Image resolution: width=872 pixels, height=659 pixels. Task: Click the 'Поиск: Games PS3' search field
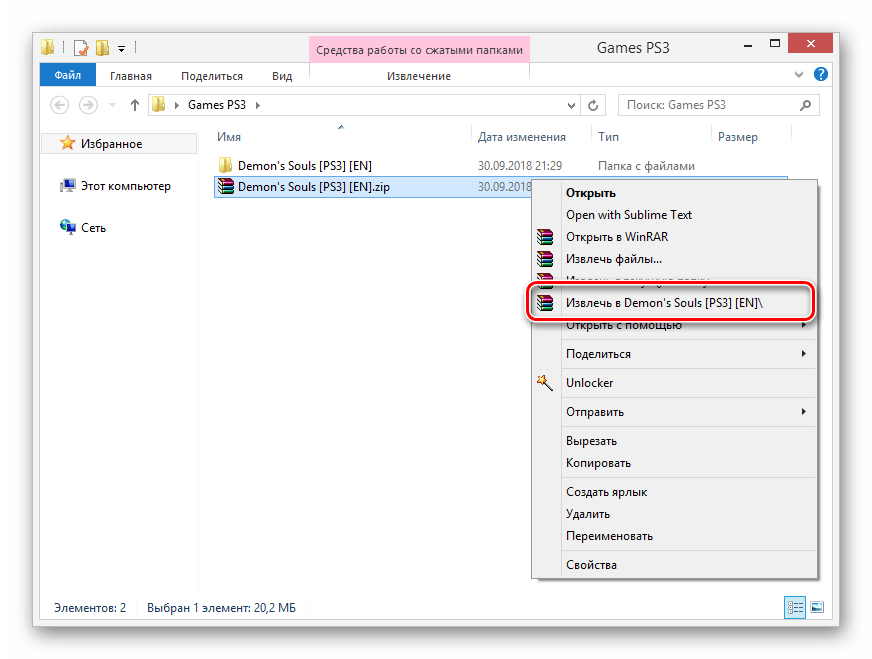pyautogui.click(x=708, y=105)
